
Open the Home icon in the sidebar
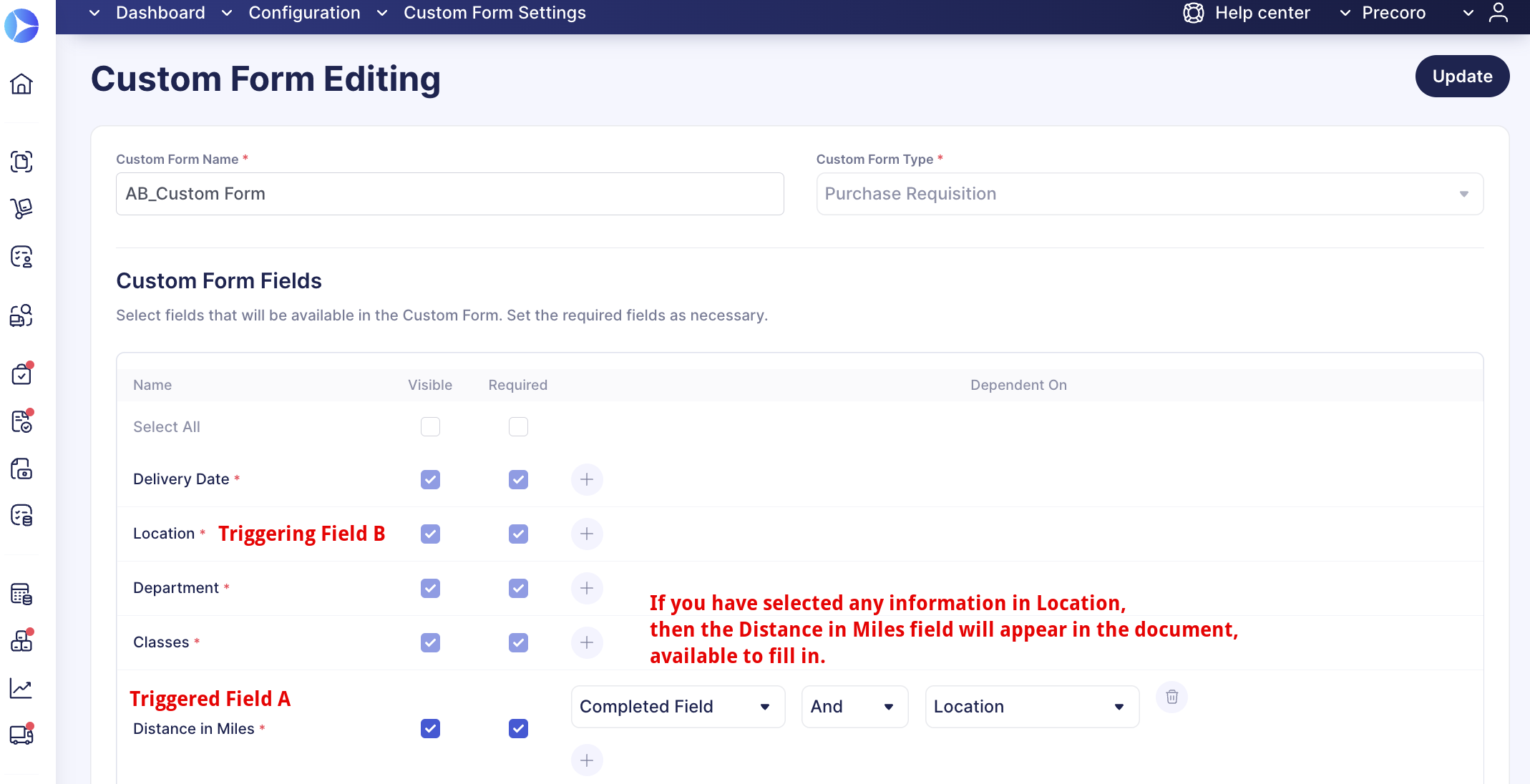[21, 84]
